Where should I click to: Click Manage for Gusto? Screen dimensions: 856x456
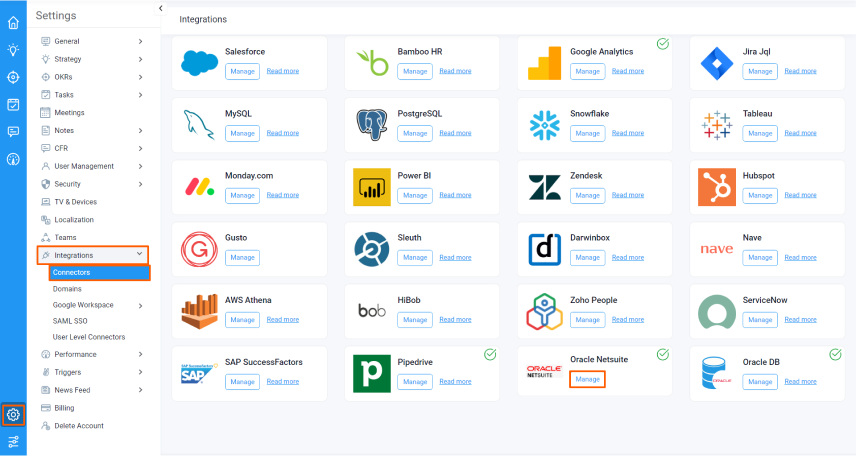click(242, 257)
